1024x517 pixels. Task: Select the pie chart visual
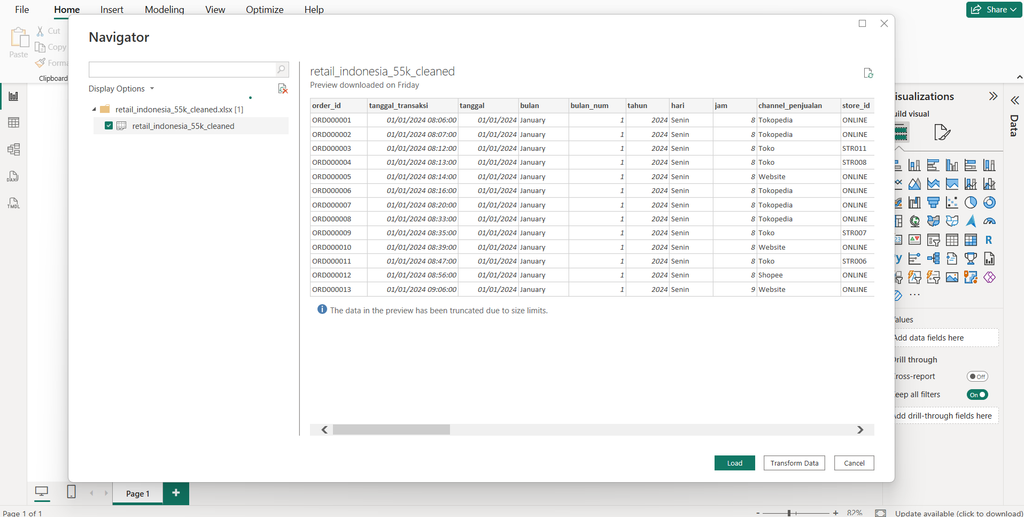tap(970, 202)
